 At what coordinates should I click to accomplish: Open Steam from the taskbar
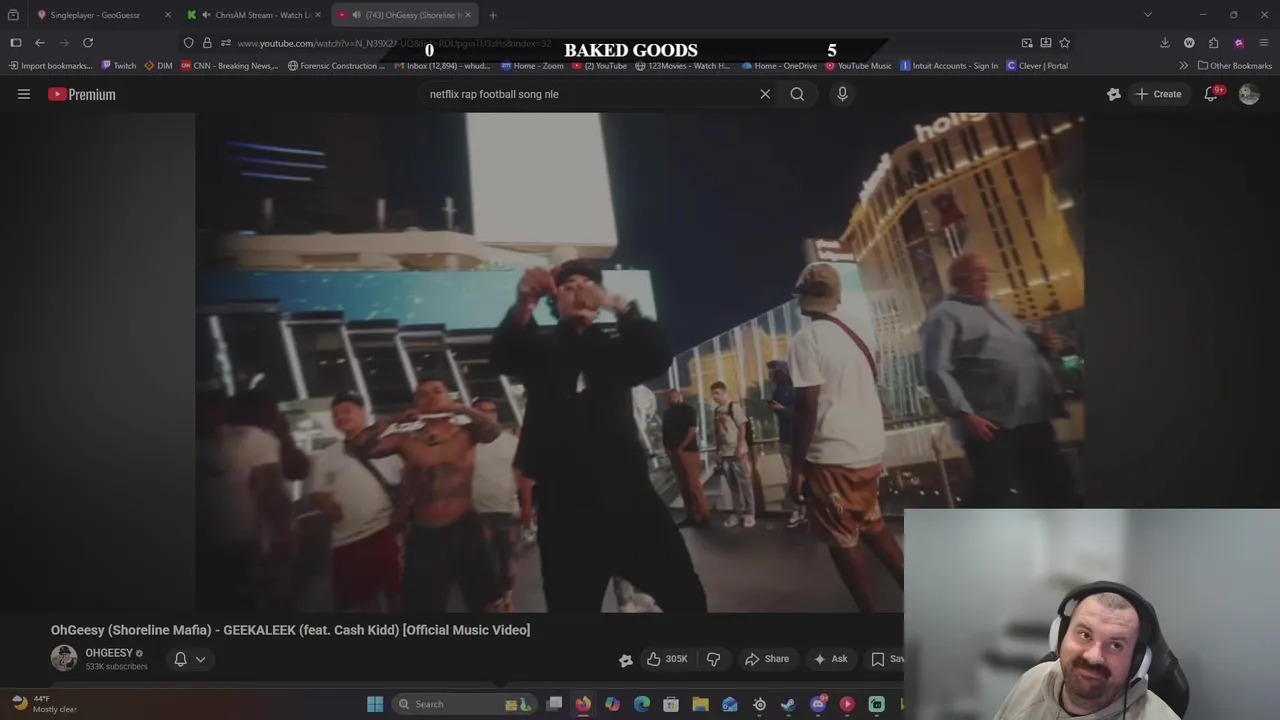tap(788, 704)
